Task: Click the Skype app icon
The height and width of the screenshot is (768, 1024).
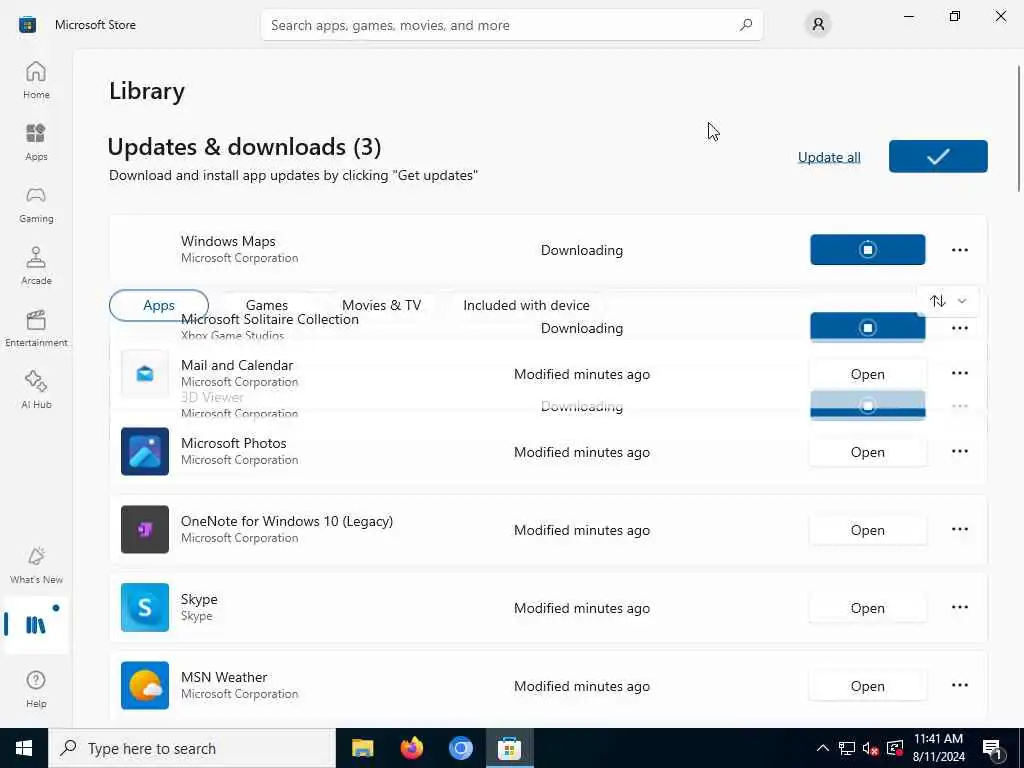Action: coord(145,607)
